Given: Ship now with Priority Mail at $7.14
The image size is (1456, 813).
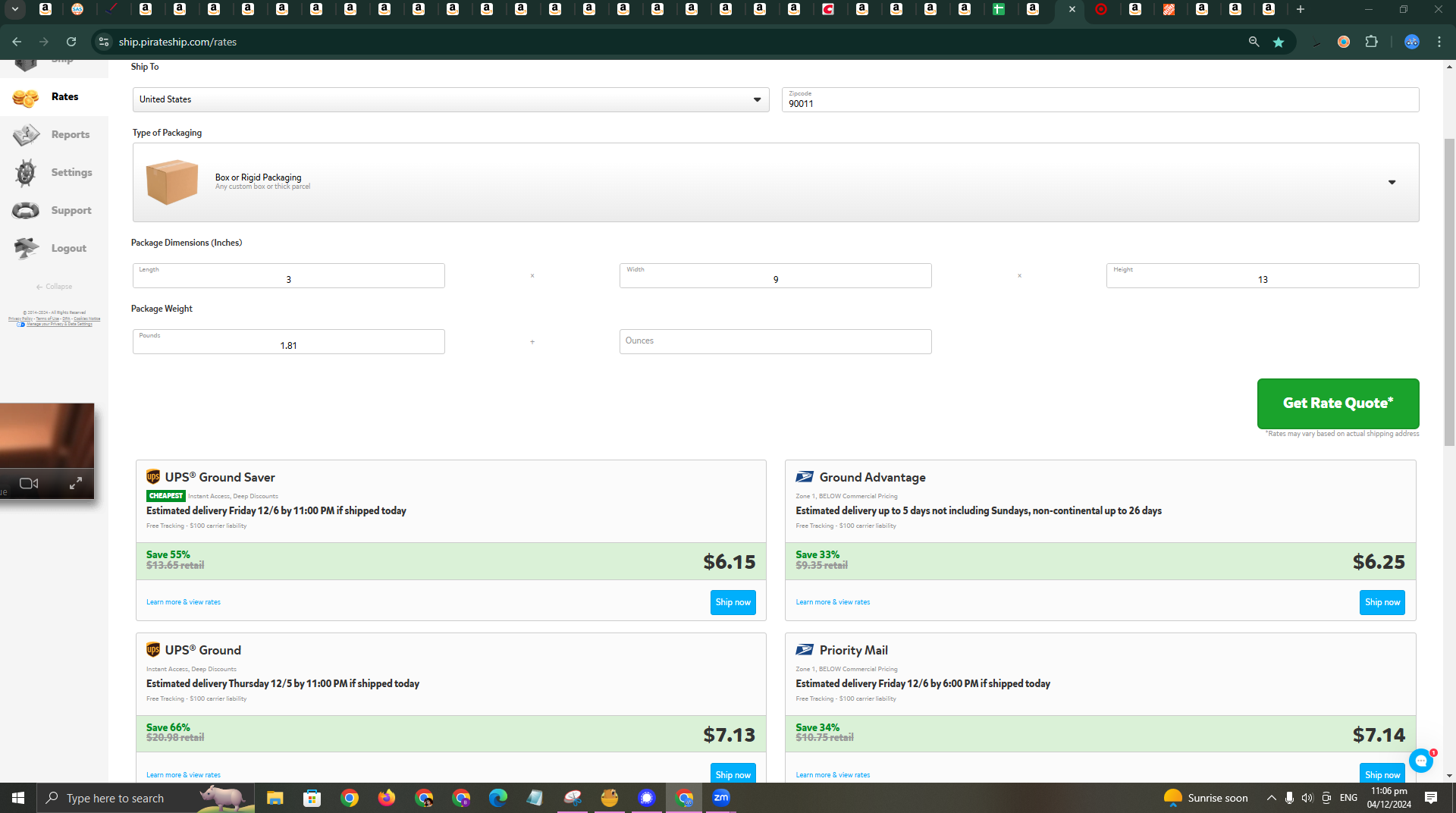Looking at the screenshot, I should [x=1382, y=774].
